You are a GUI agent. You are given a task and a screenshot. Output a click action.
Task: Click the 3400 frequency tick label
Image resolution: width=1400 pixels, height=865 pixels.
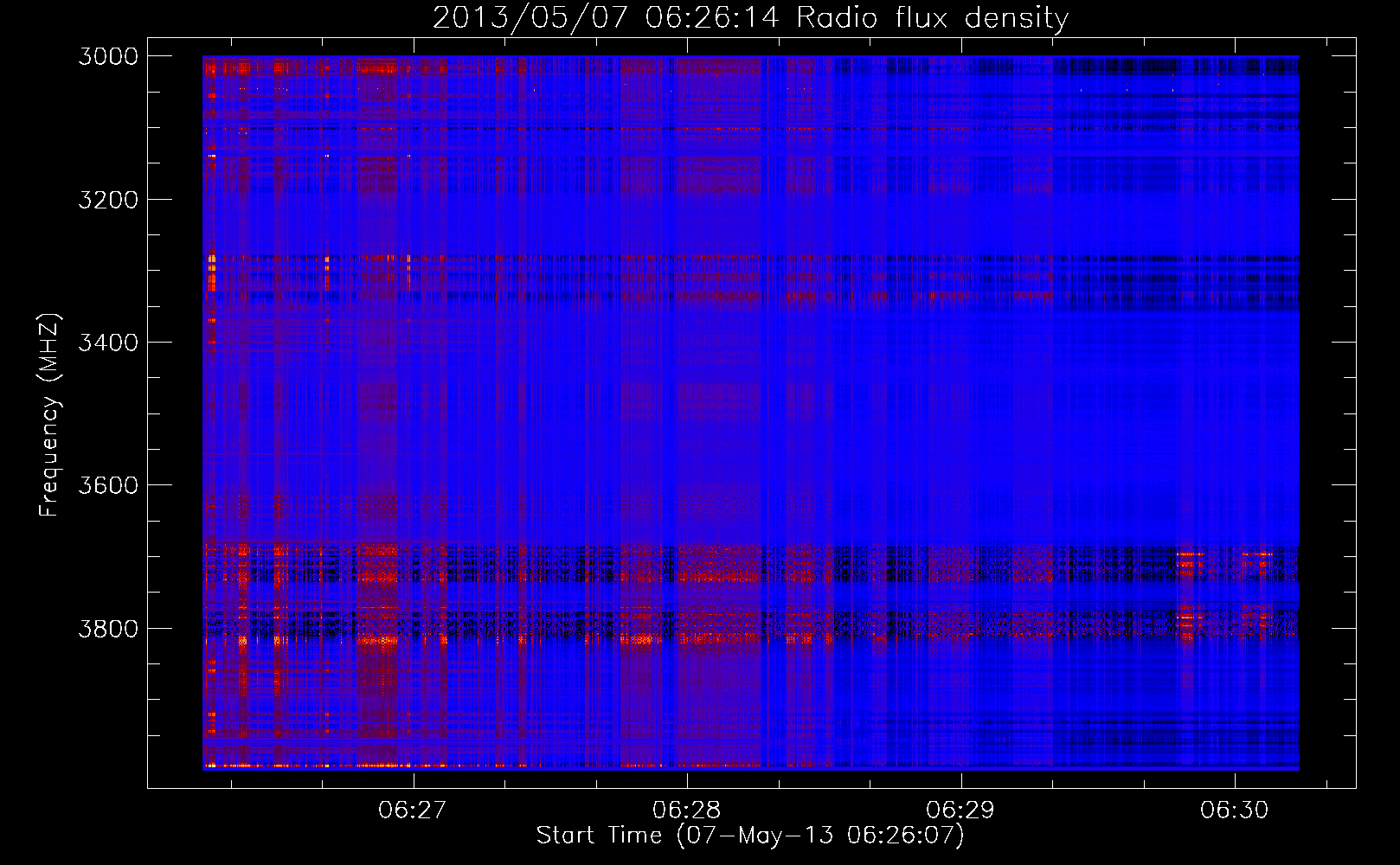pyautogui.click(x=108, y=343)
